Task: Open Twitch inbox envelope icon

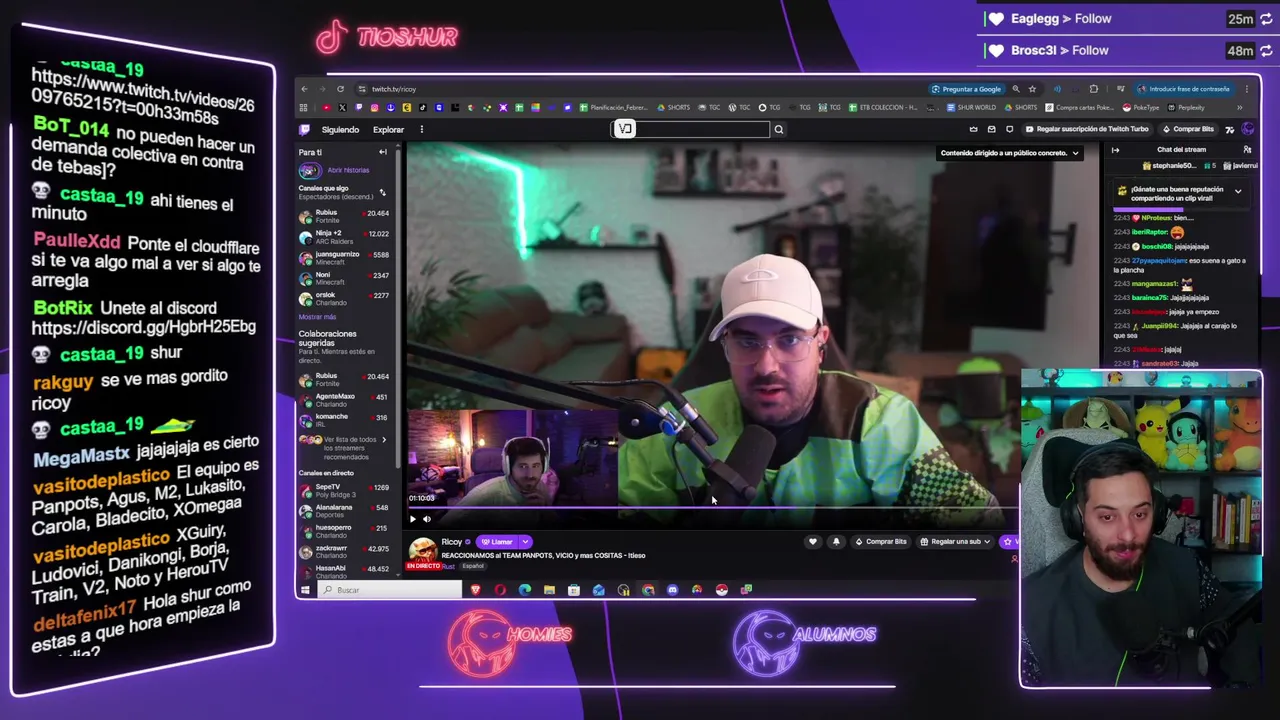Action: click(x=991, y=129)
